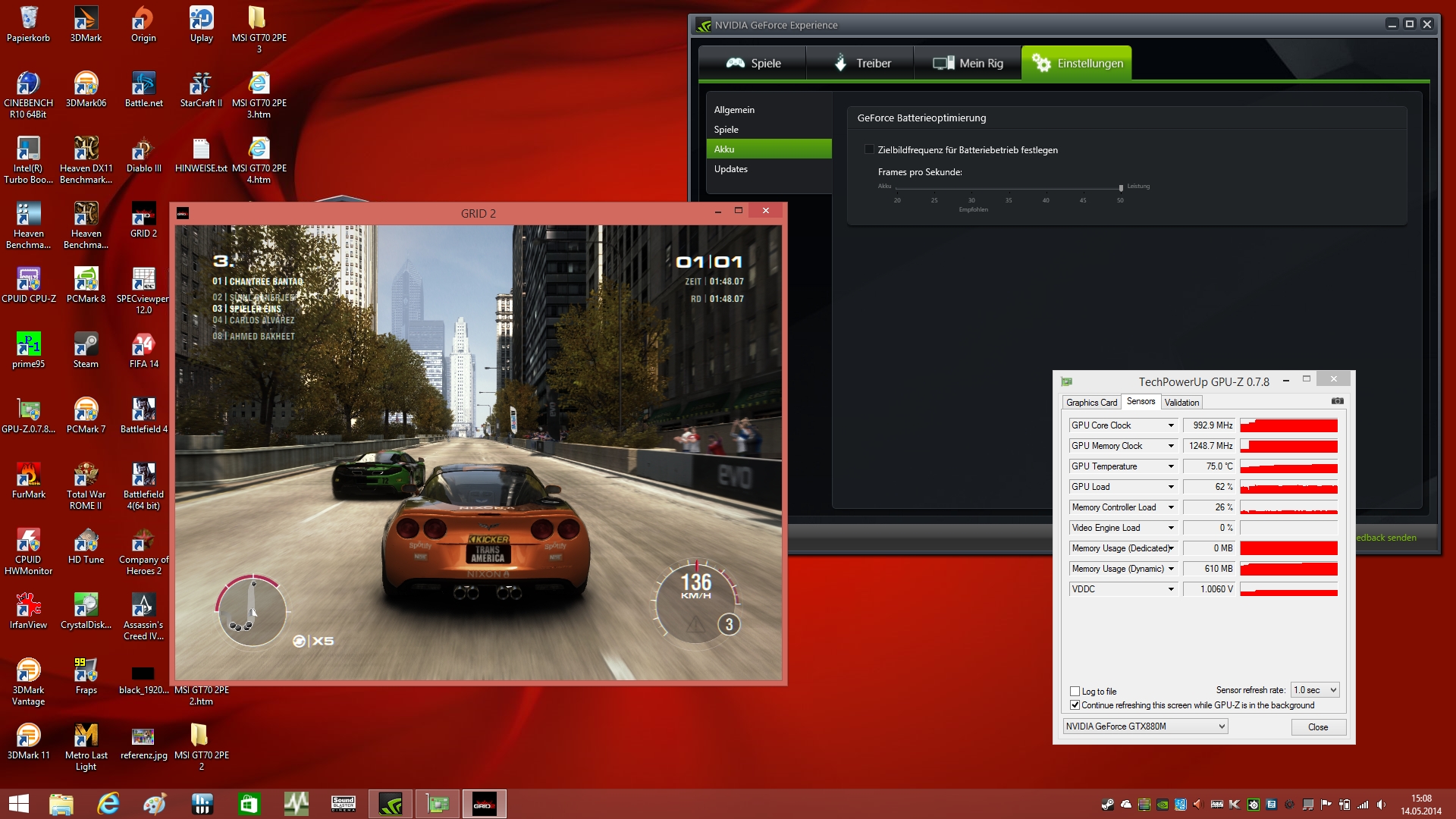This screenshot has width=1456, height=819.
Task: Click the GPU-Z screenshot camera icon
Action: coord(1338,401)
